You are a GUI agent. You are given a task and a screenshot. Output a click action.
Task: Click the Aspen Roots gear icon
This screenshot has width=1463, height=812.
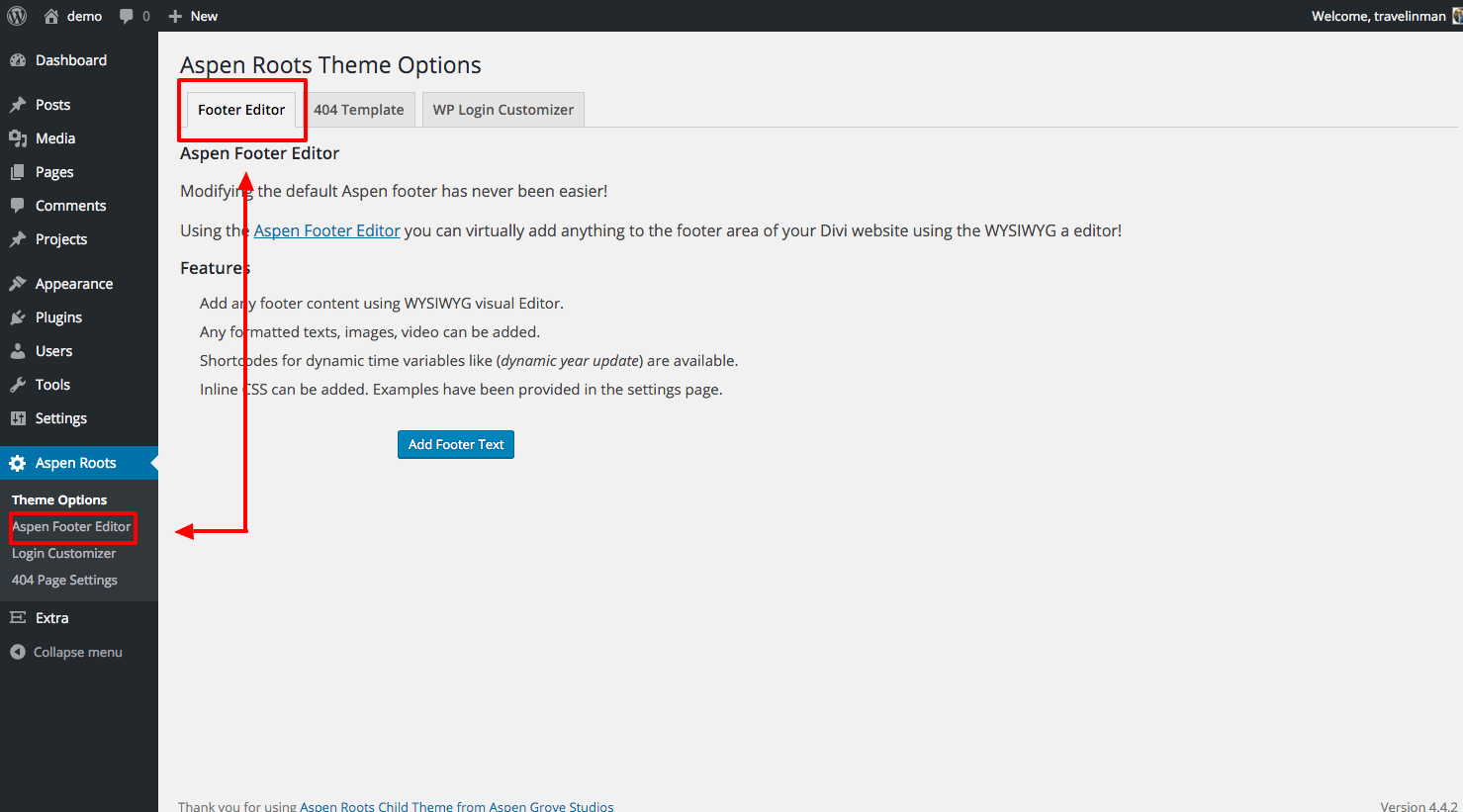[18, 463]
